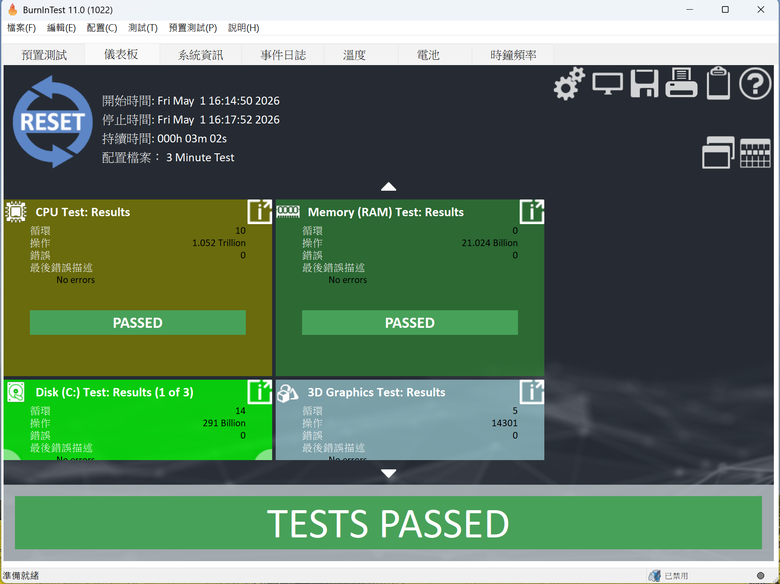The width and height of the screenshot is (780, 584).
Task: Switch to the 系統資訊 tab
Action: tap(200, 55)
